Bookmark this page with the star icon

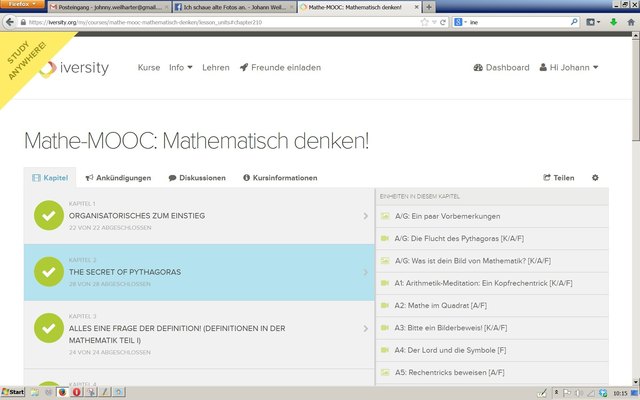click(x=424, y=22)
